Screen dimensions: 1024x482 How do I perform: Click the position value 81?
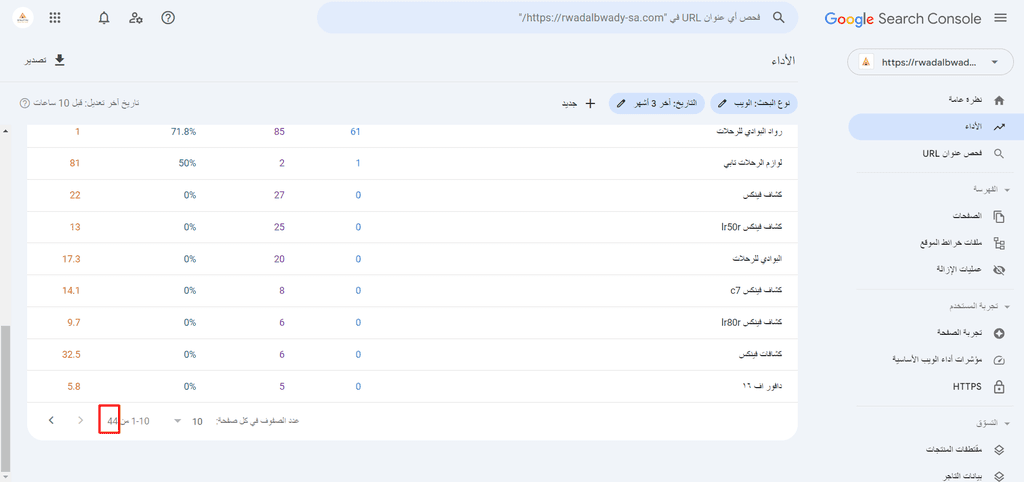click(x=74, y=163)
